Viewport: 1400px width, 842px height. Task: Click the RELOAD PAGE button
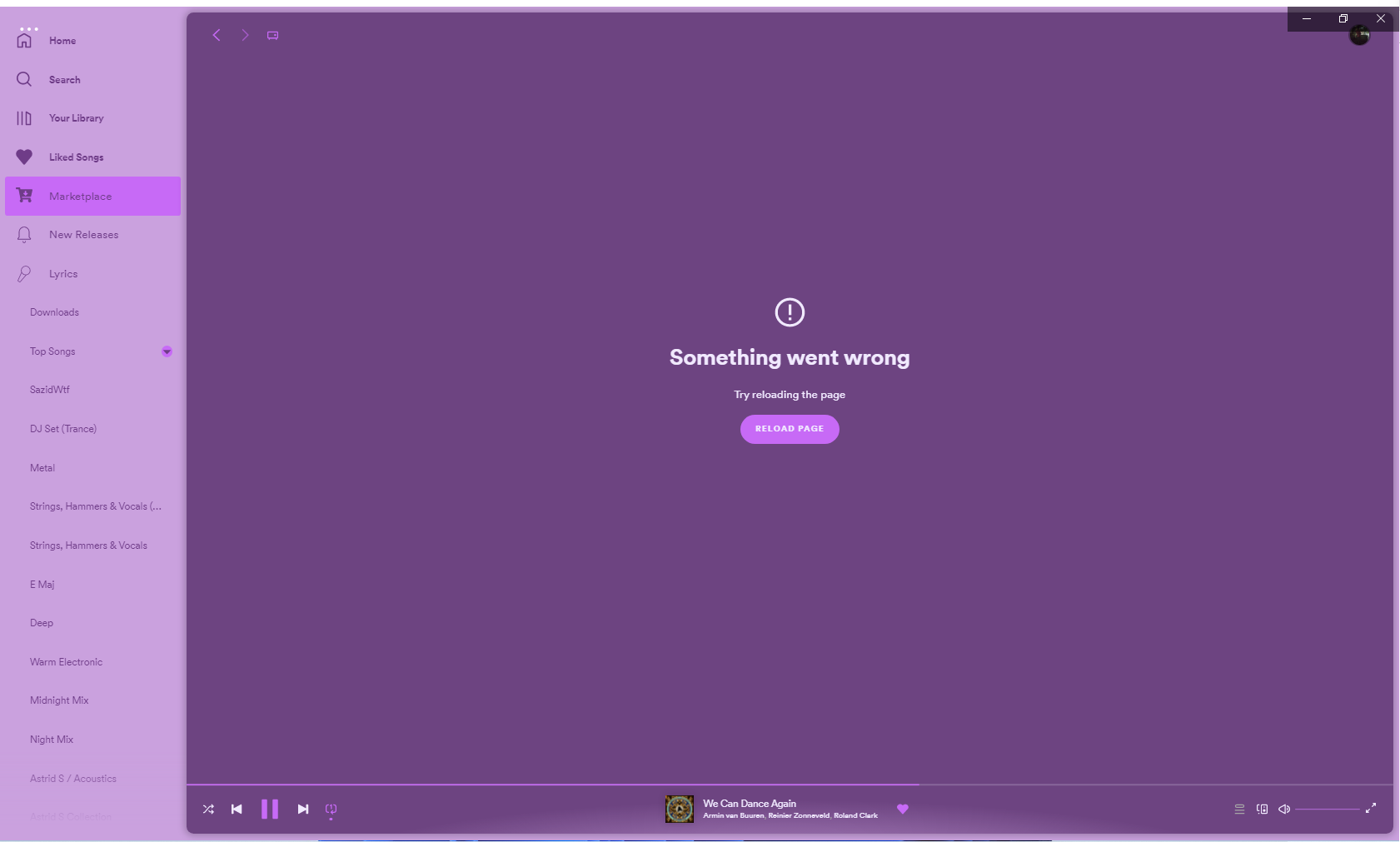coord(789,428)
